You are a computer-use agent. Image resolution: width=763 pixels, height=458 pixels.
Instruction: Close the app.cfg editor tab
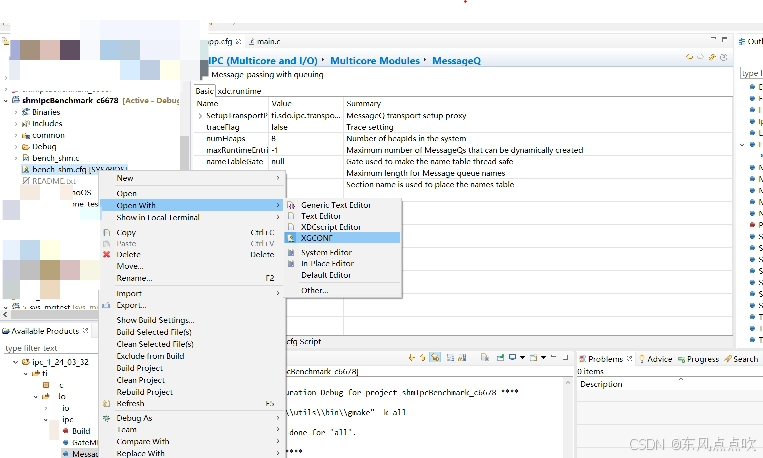[238, 41]
